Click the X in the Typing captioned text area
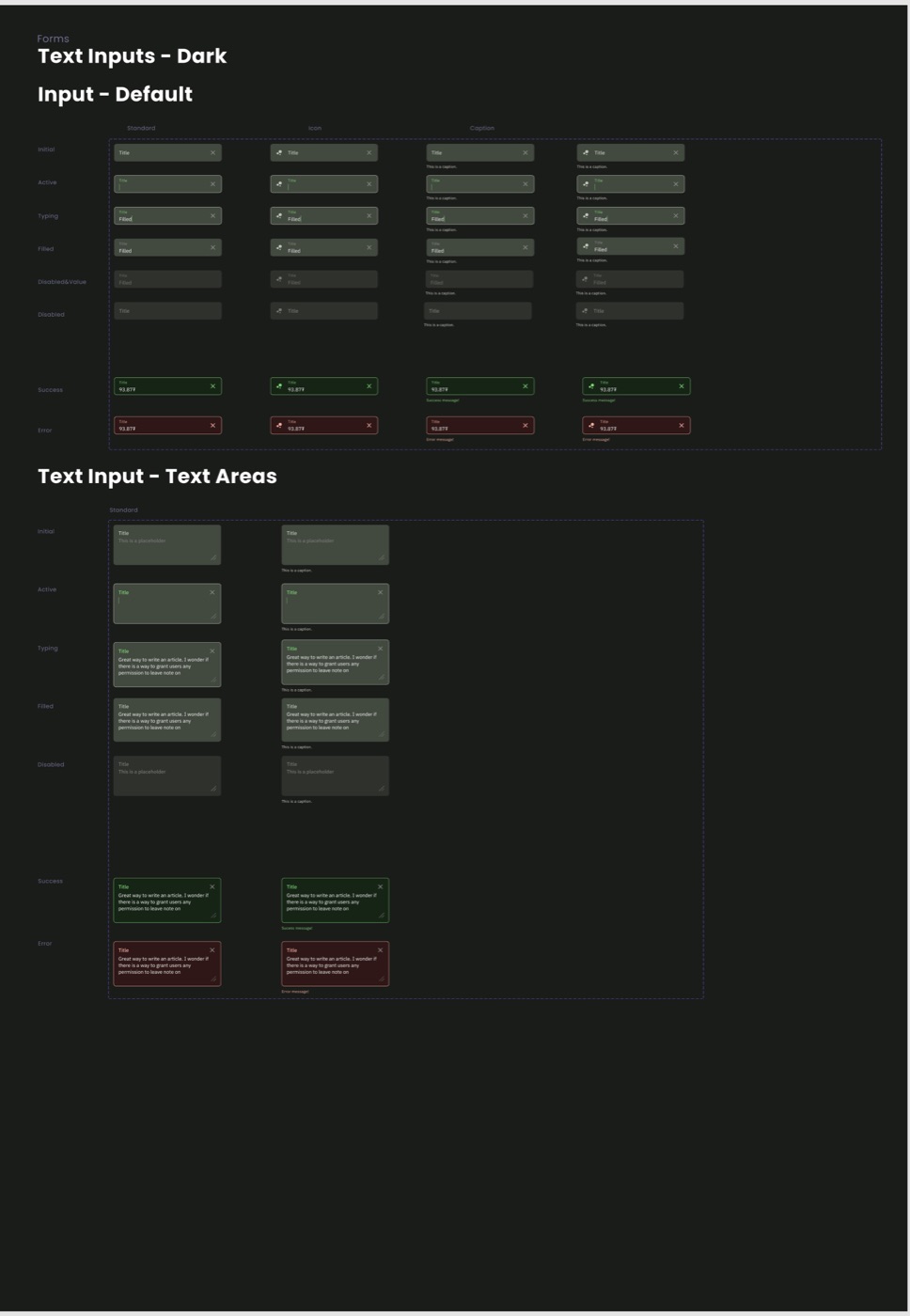This screenshot has width=910, height=1316. coord(380,649)
